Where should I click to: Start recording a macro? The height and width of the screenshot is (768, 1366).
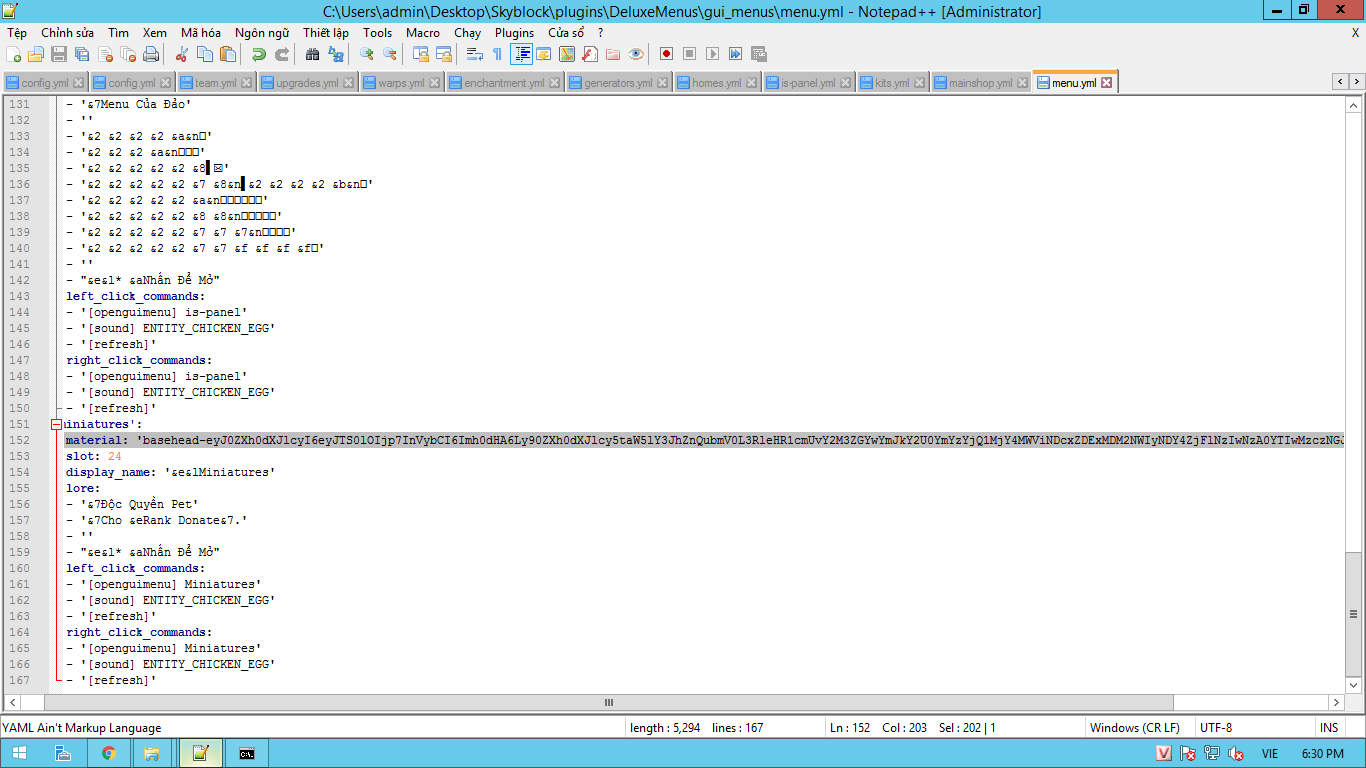(666, 54)
